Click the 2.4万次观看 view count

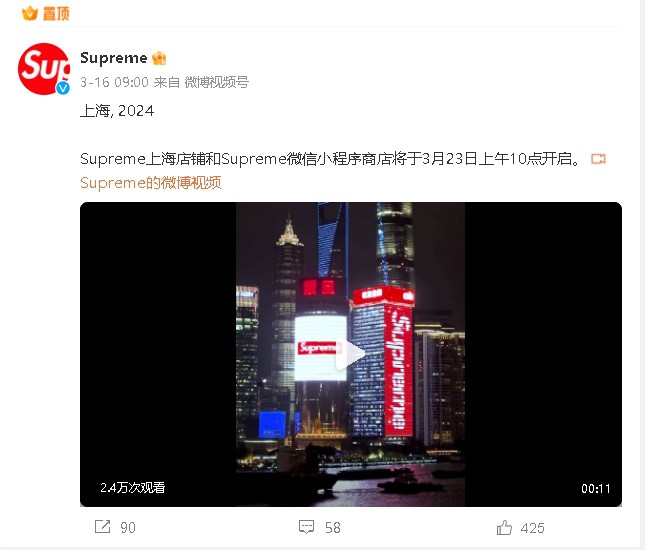click(x=132, y=488)
